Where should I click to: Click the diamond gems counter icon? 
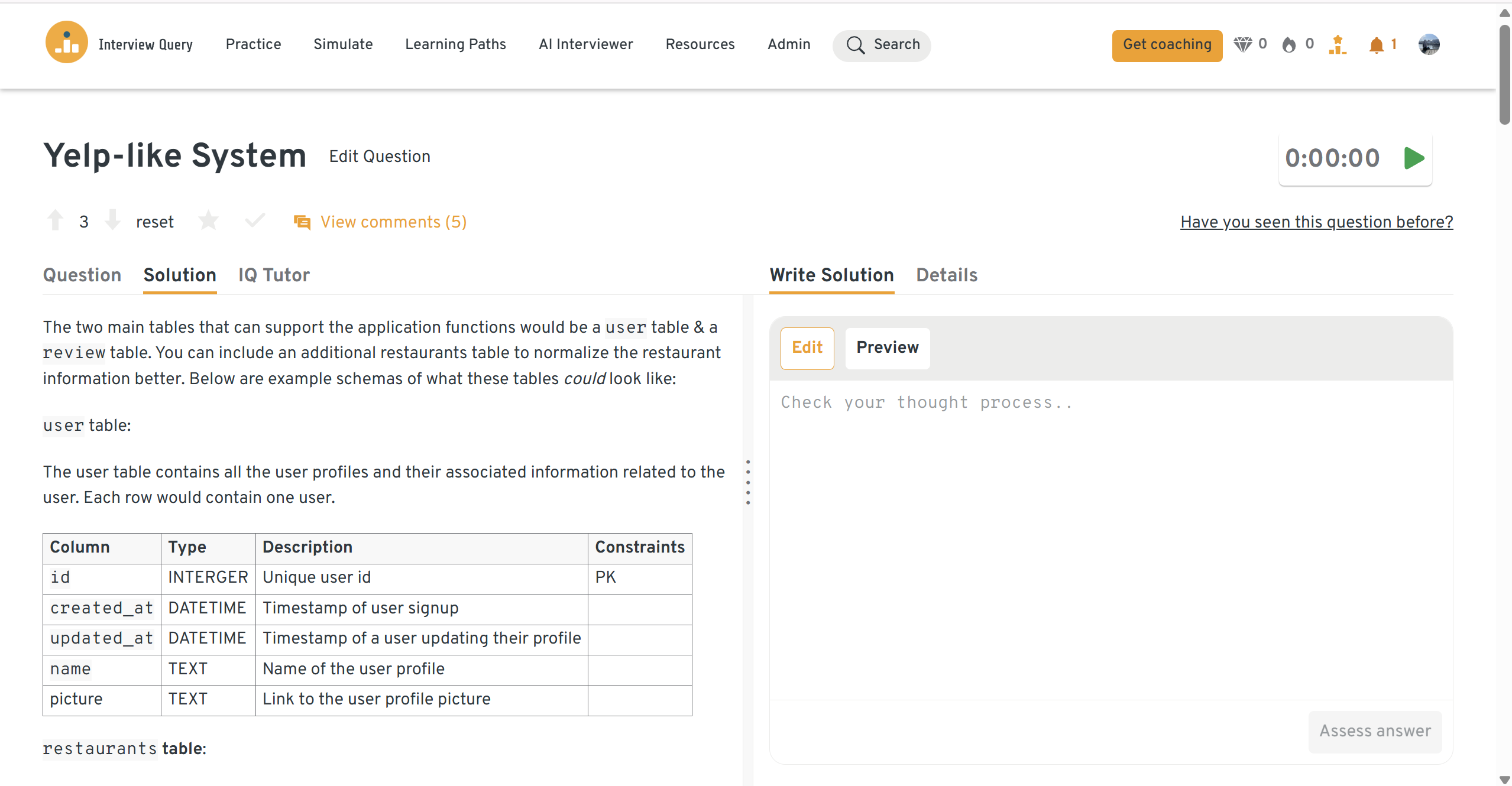click(1243, 44)
